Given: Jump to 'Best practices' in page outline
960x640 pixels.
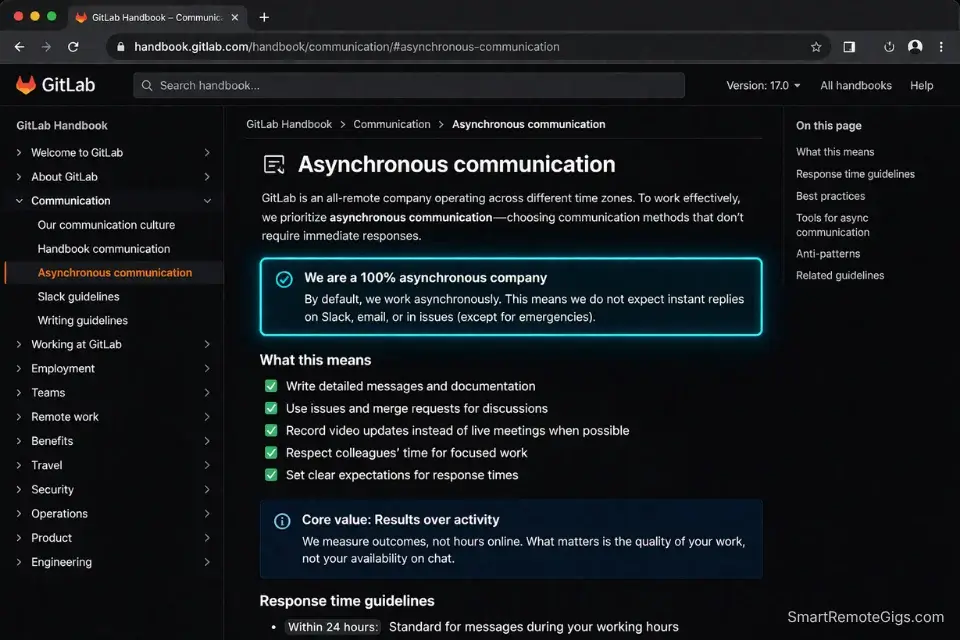Looking at the screenshot, I should tap(830, 196).
